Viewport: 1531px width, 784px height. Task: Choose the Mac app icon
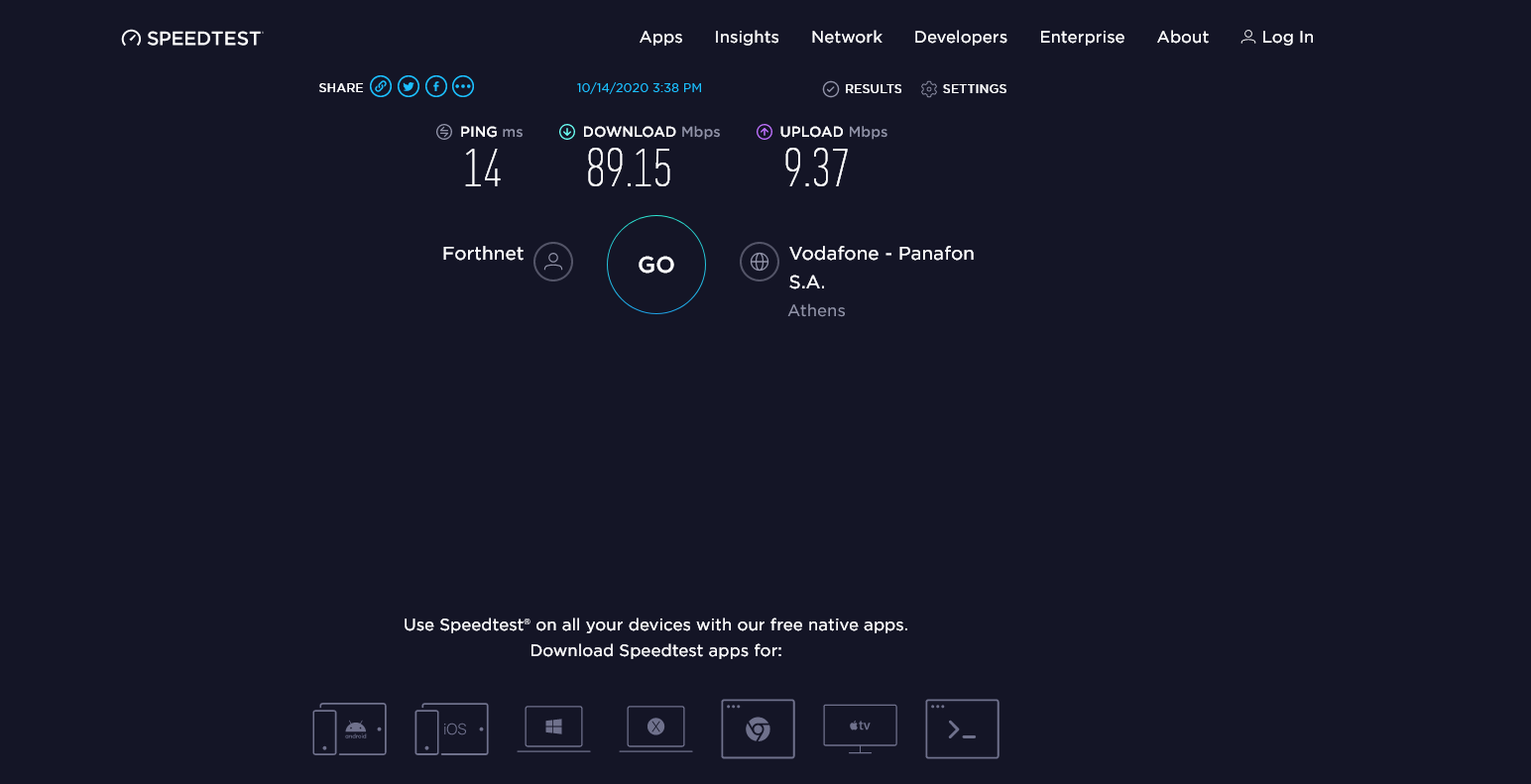pos(655,729)
